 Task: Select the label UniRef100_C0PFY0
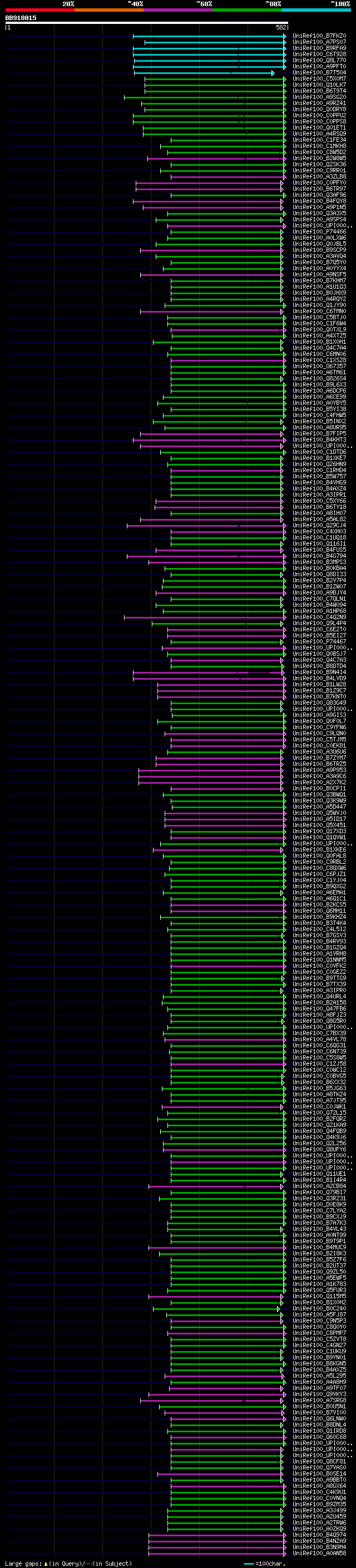[319, 182]
